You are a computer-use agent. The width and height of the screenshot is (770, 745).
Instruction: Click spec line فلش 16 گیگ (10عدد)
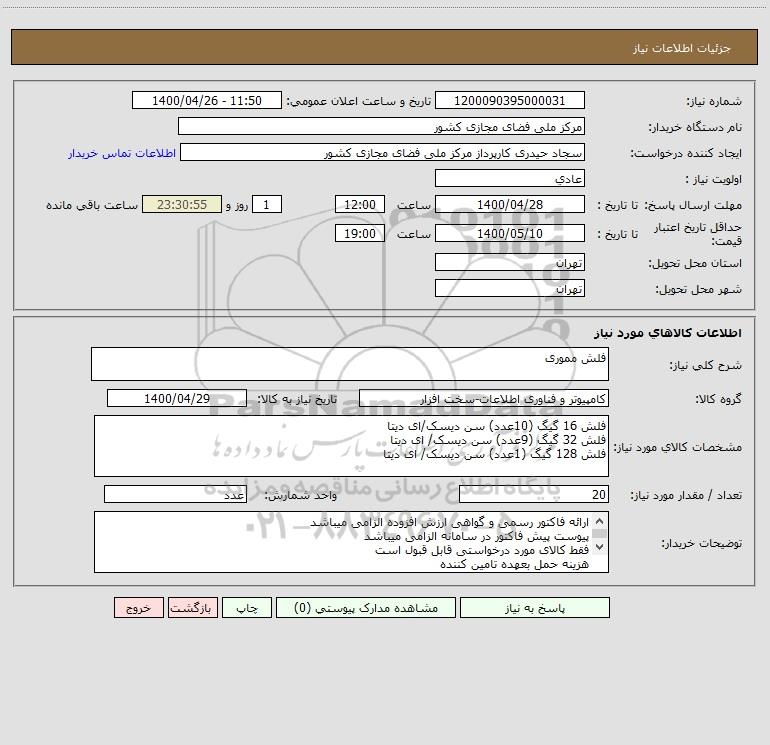tap(496, 425)
